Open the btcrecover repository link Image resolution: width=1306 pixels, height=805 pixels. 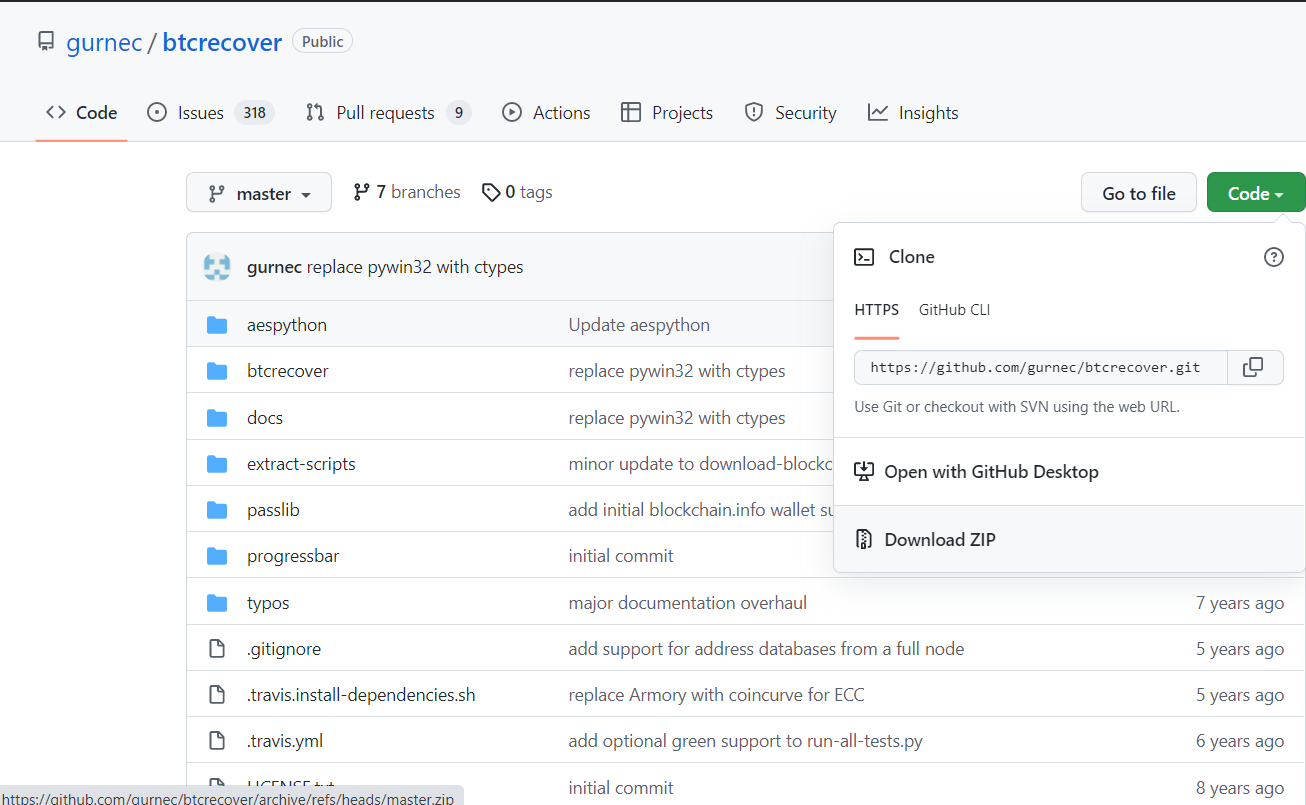(x=222, y=43)
